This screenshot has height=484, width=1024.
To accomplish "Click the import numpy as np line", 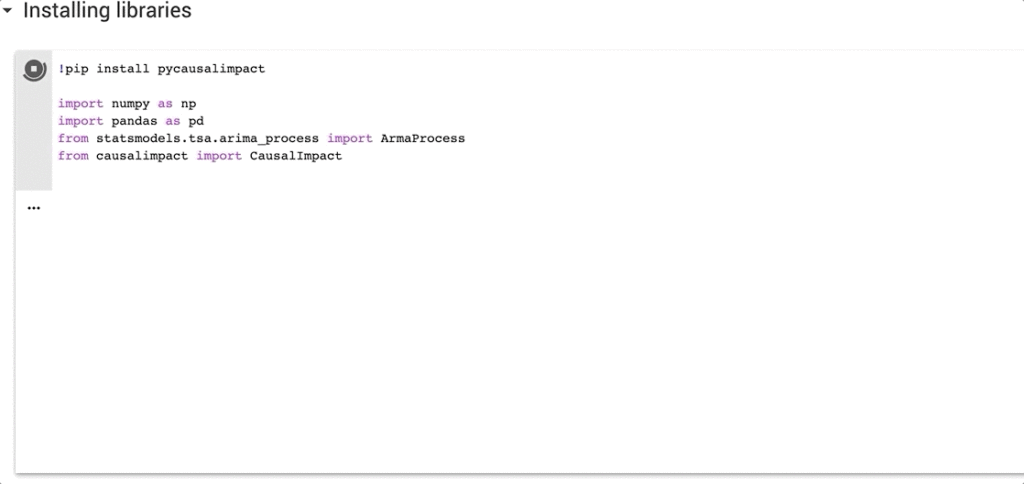I will point(127,104).
